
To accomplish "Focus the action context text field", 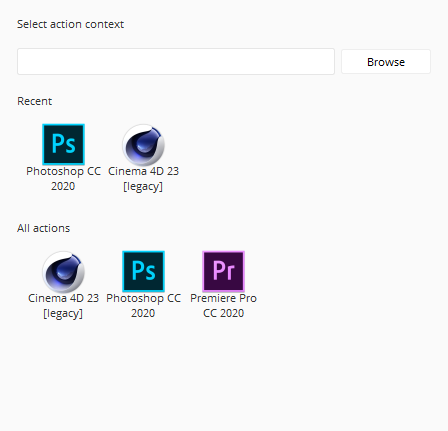I will click(x=176, y=61).
